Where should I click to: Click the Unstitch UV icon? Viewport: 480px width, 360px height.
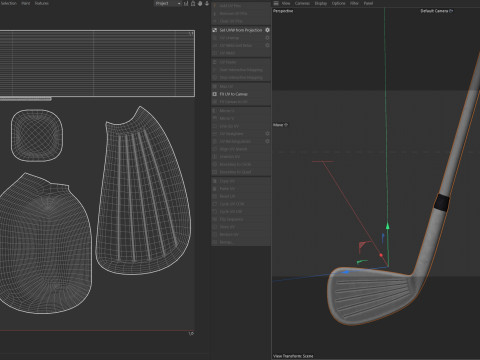215,156
